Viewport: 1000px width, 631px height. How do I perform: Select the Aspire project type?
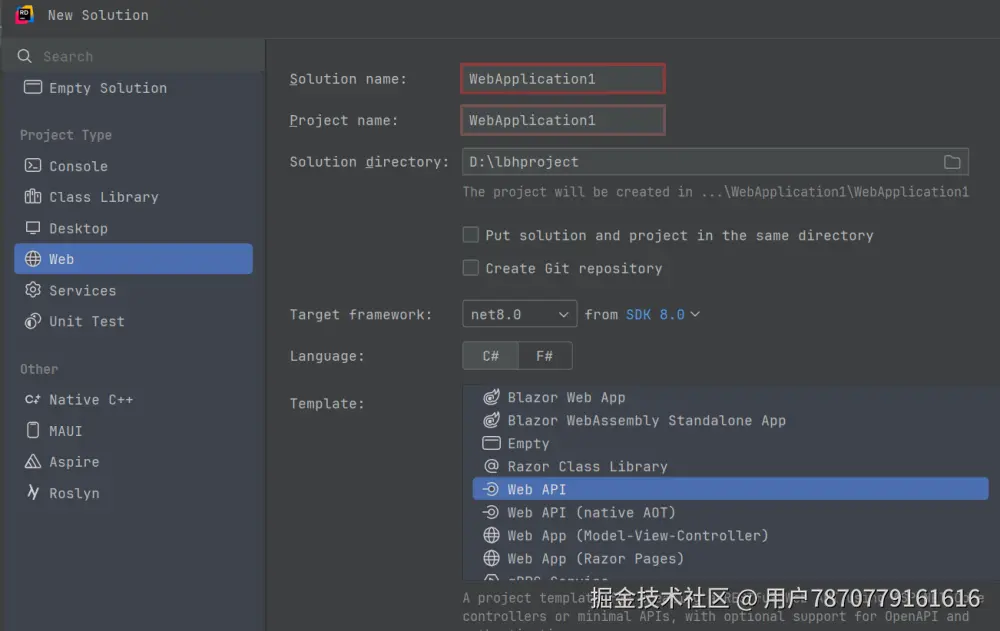74,462
